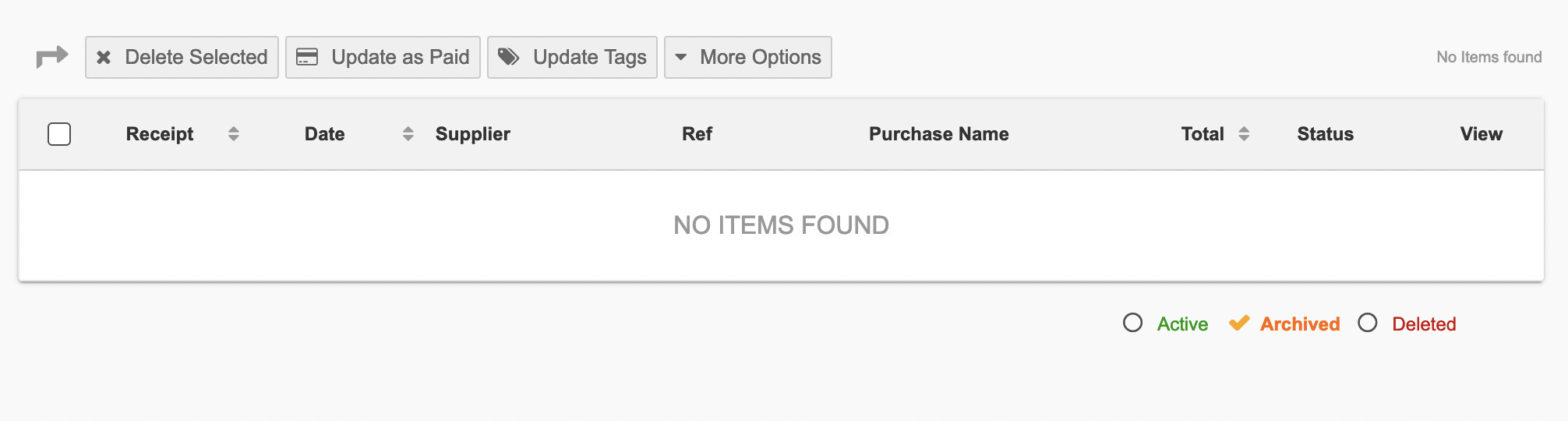Select the Active radio button
Viewport: 1568px width, 421px height.
tap(1133, 323)
